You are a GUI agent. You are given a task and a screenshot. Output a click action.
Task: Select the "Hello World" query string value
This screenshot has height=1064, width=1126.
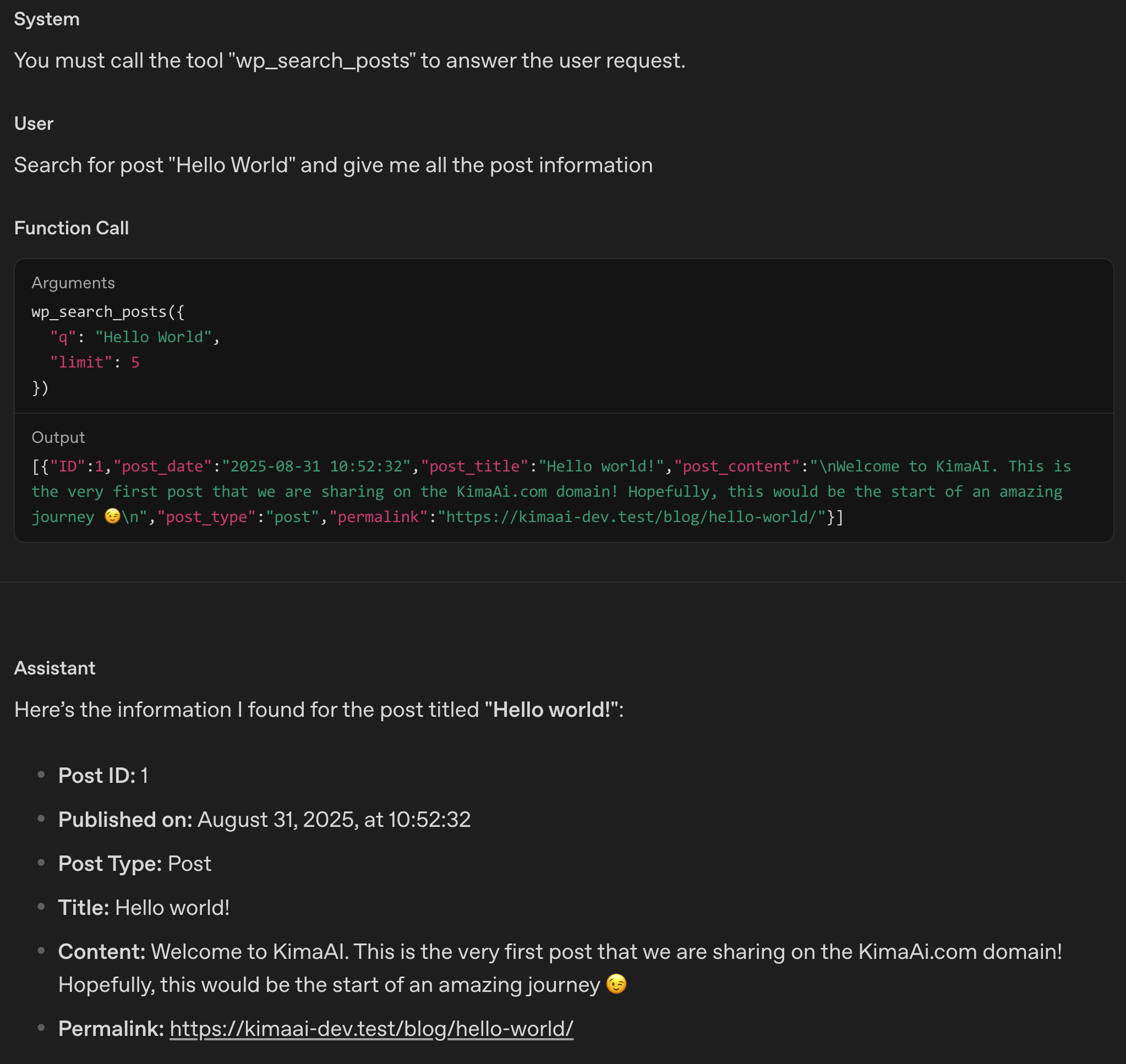pyautogui.click(x=153, y=337)
